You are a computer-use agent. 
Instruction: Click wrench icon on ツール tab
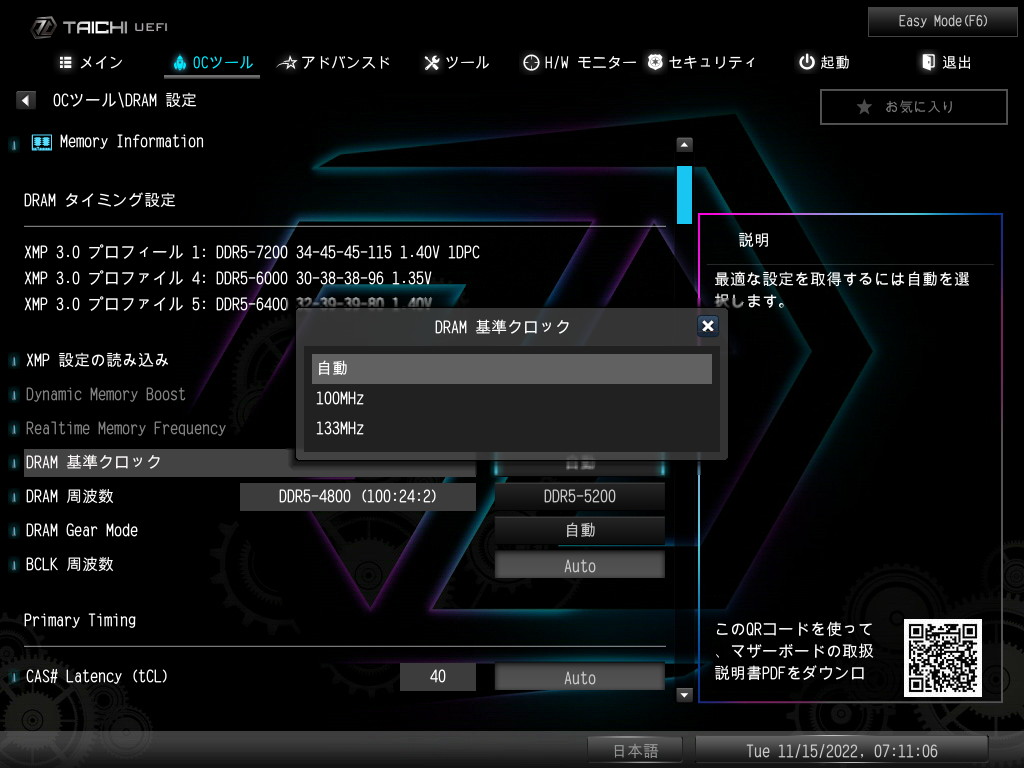tap(432, 63)
